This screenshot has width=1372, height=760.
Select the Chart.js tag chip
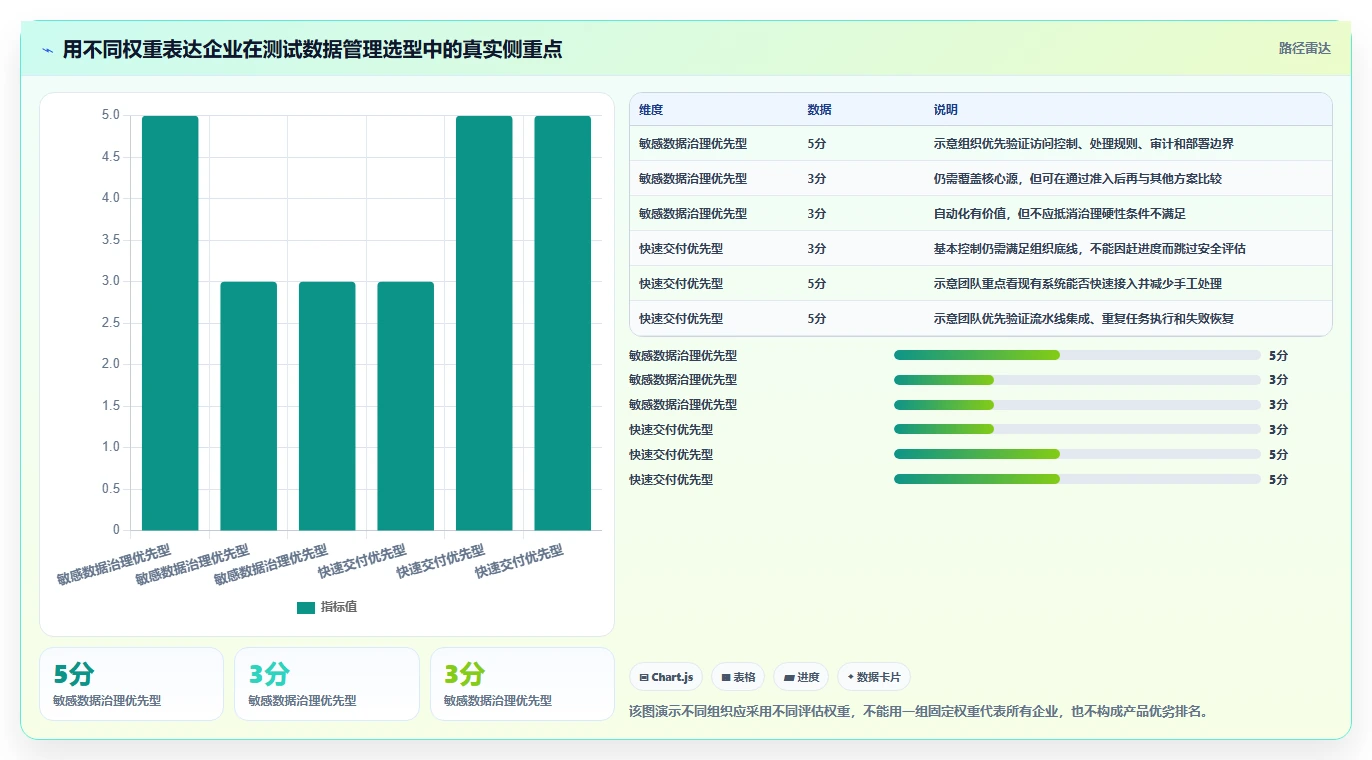666,677
